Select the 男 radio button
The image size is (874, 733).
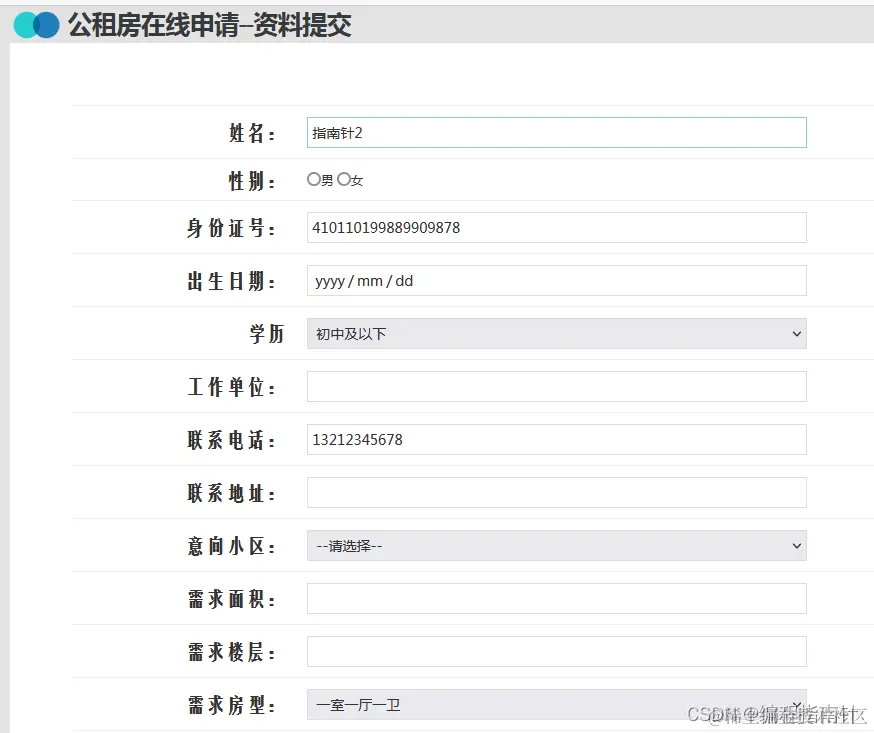313,179
